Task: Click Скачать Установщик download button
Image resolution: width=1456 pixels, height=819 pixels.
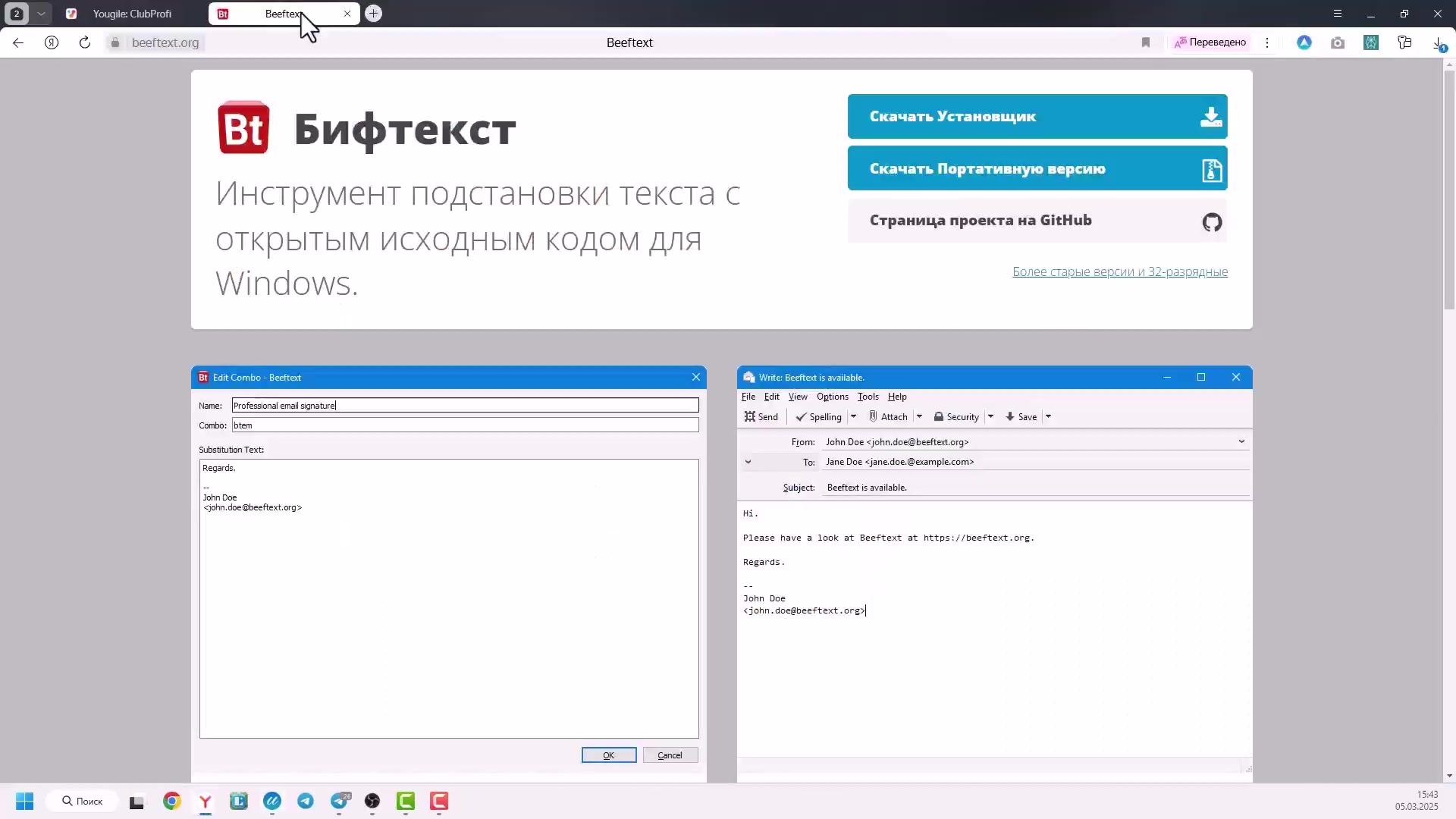Action: [1037, 116]
